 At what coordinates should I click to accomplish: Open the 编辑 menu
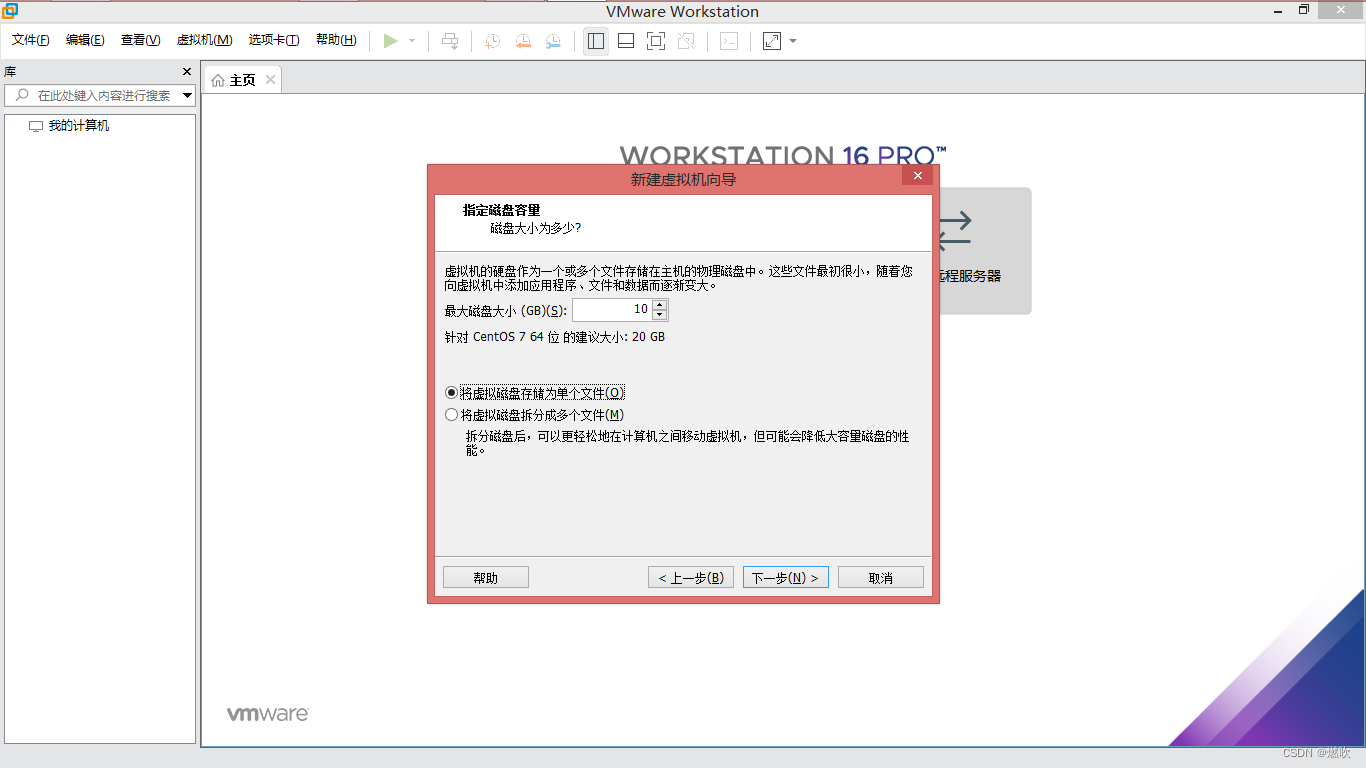(85, 40)
